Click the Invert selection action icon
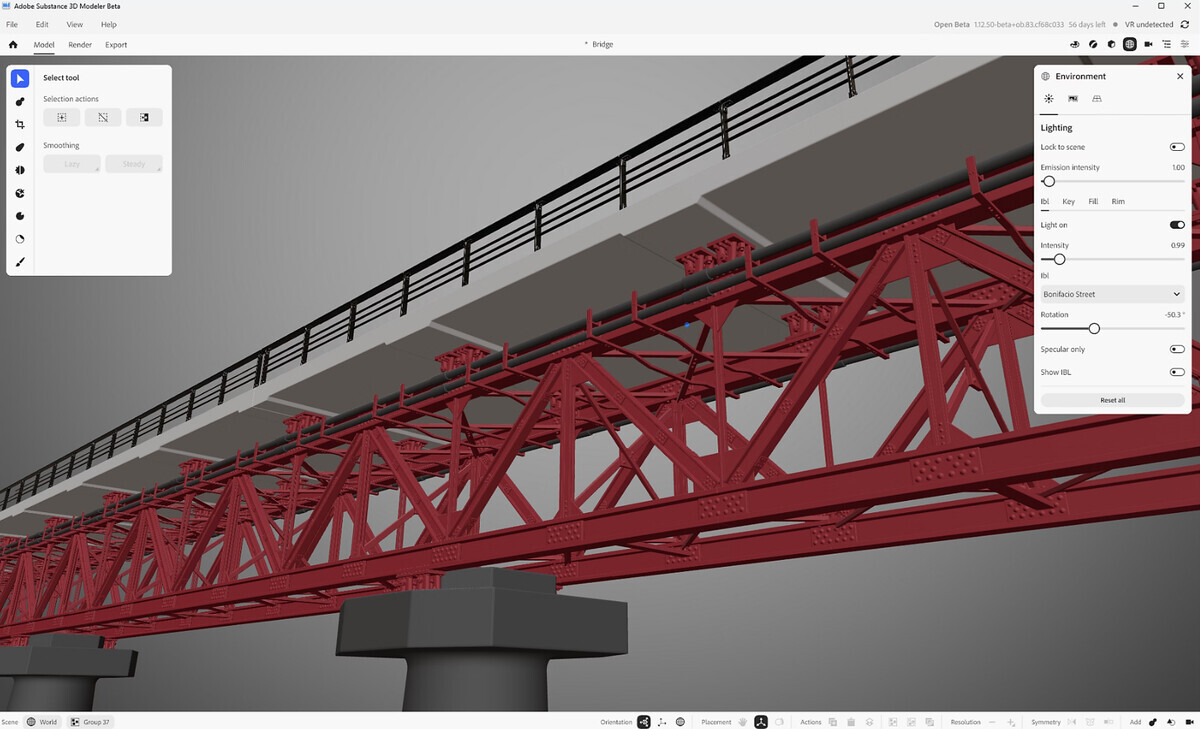Viewport: 1200px width, 729px height. click(144, 117)
